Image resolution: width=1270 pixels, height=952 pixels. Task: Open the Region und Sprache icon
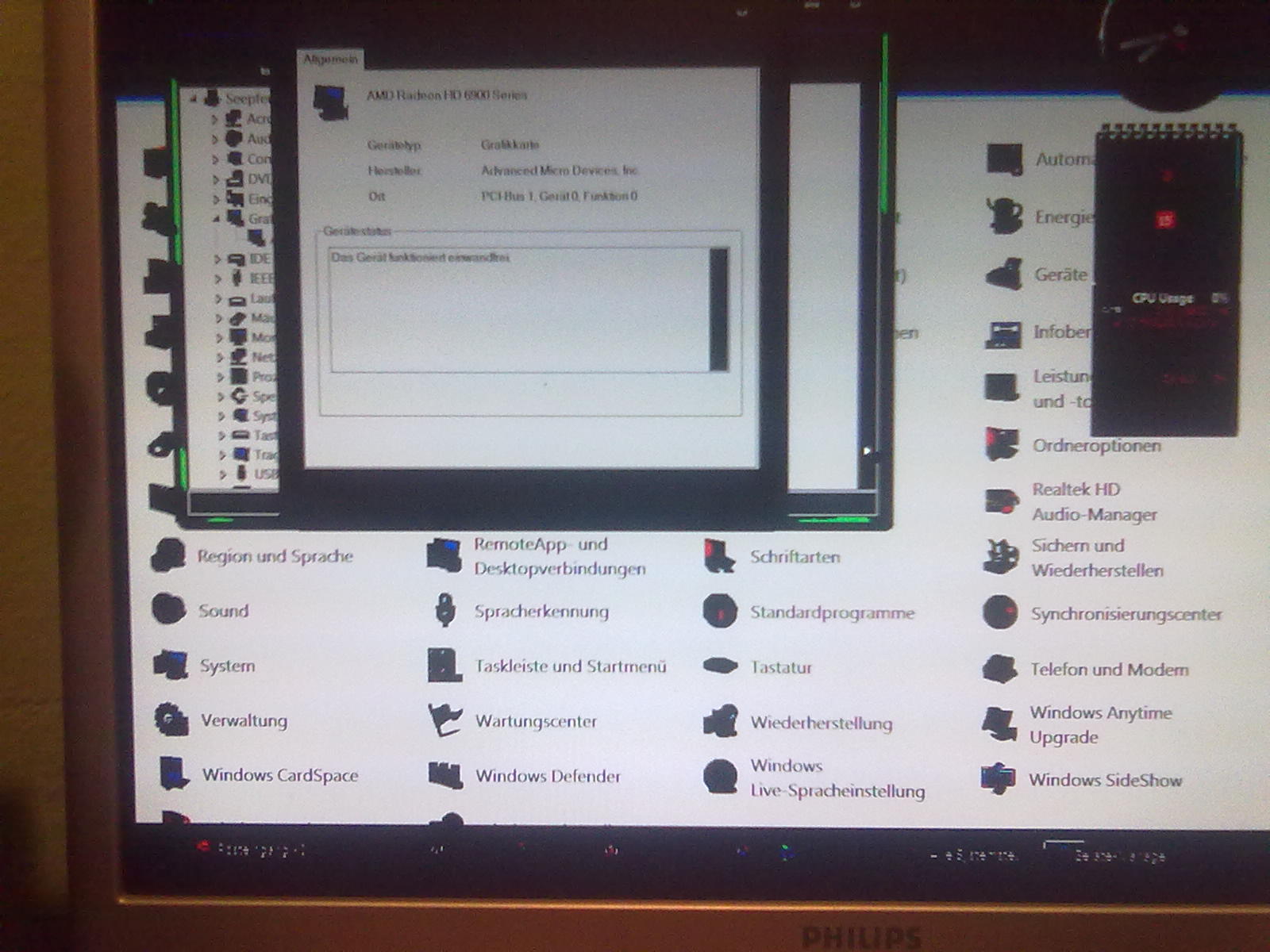(x=168, y=555)
